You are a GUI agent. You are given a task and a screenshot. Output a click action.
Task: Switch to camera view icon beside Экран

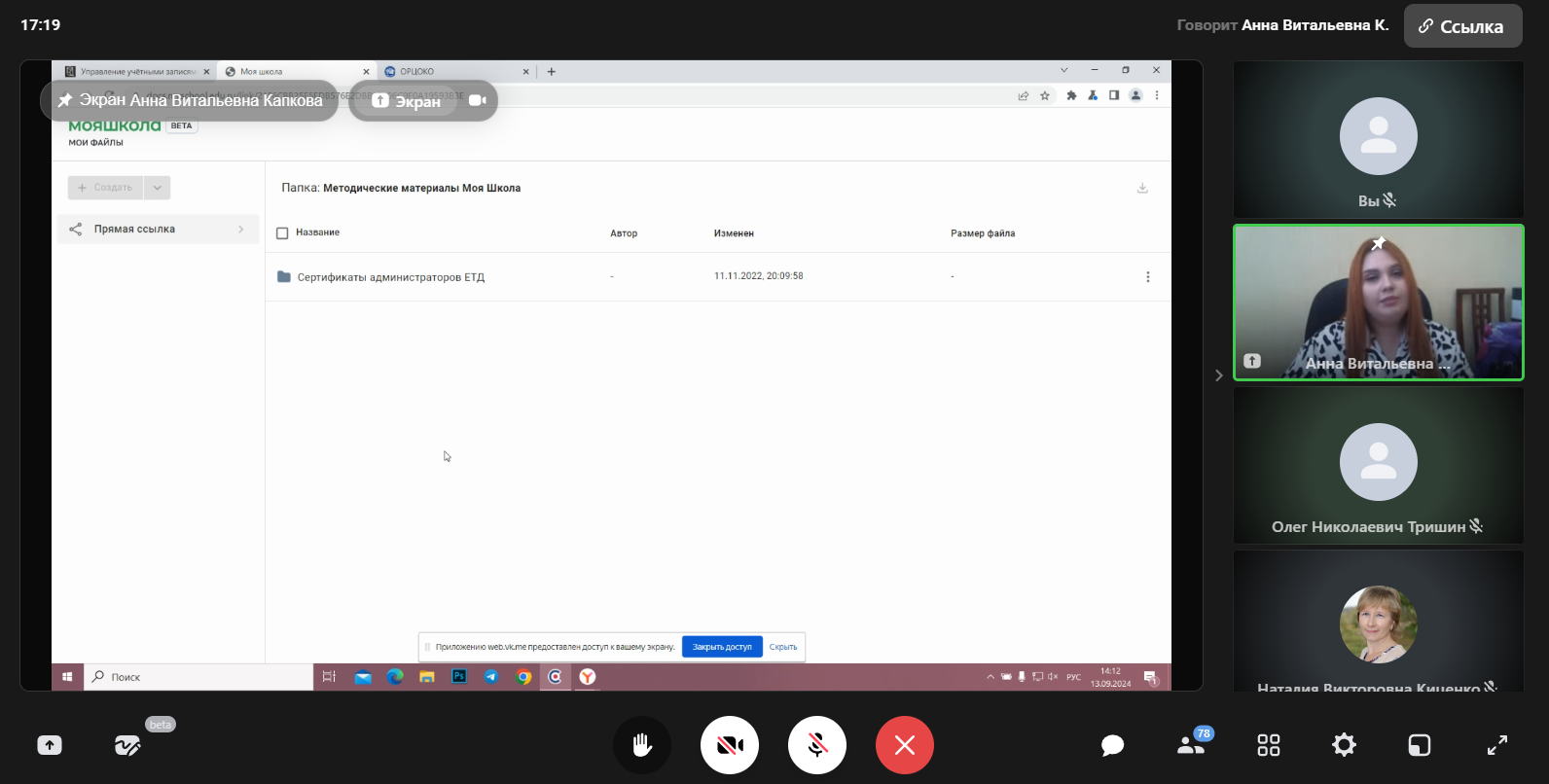point(478,100)
